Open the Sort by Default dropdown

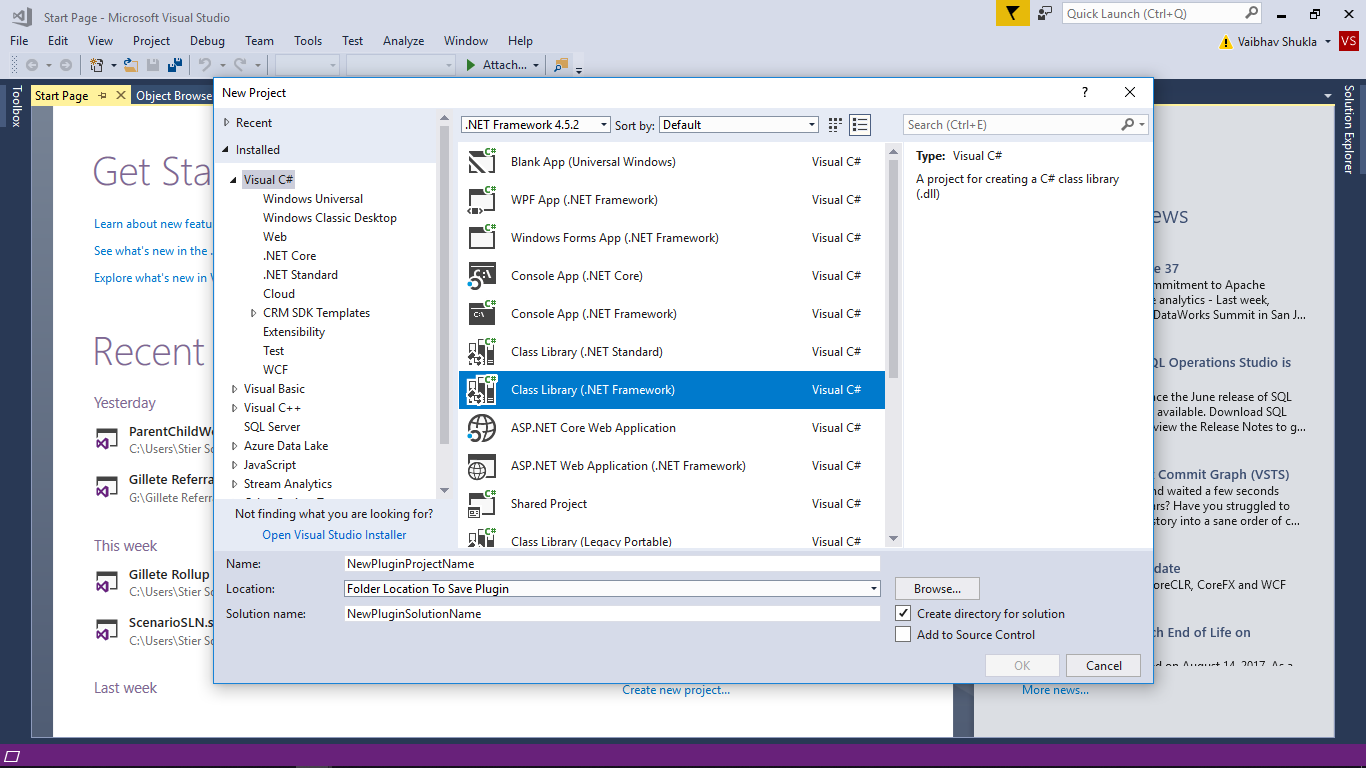click(x=813, y=124)
